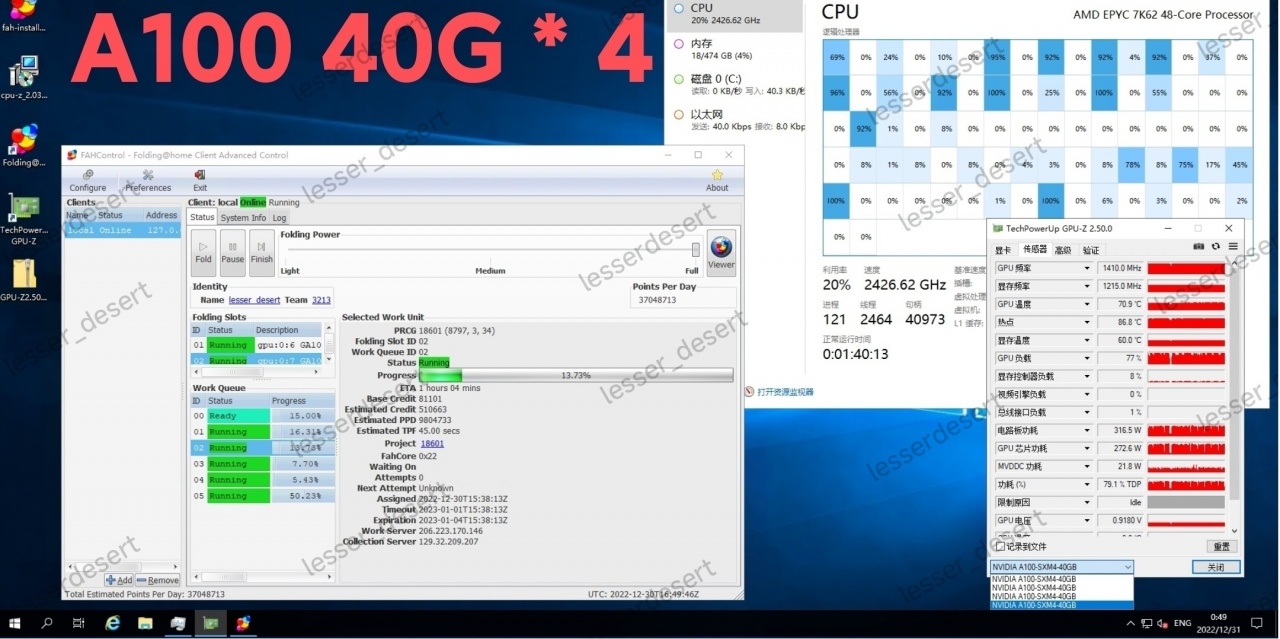
Task: Open the GPU selector combo box in GPU-Z
Action: point(1062,567)
